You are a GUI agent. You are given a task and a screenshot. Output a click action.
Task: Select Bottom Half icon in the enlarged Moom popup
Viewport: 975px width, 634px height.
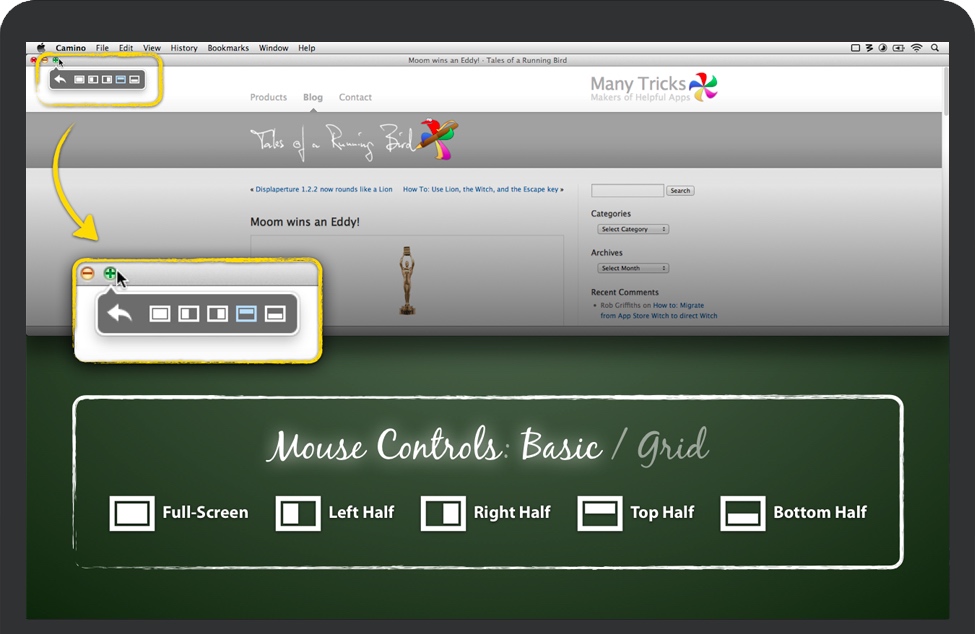click(x=275, y=314)
